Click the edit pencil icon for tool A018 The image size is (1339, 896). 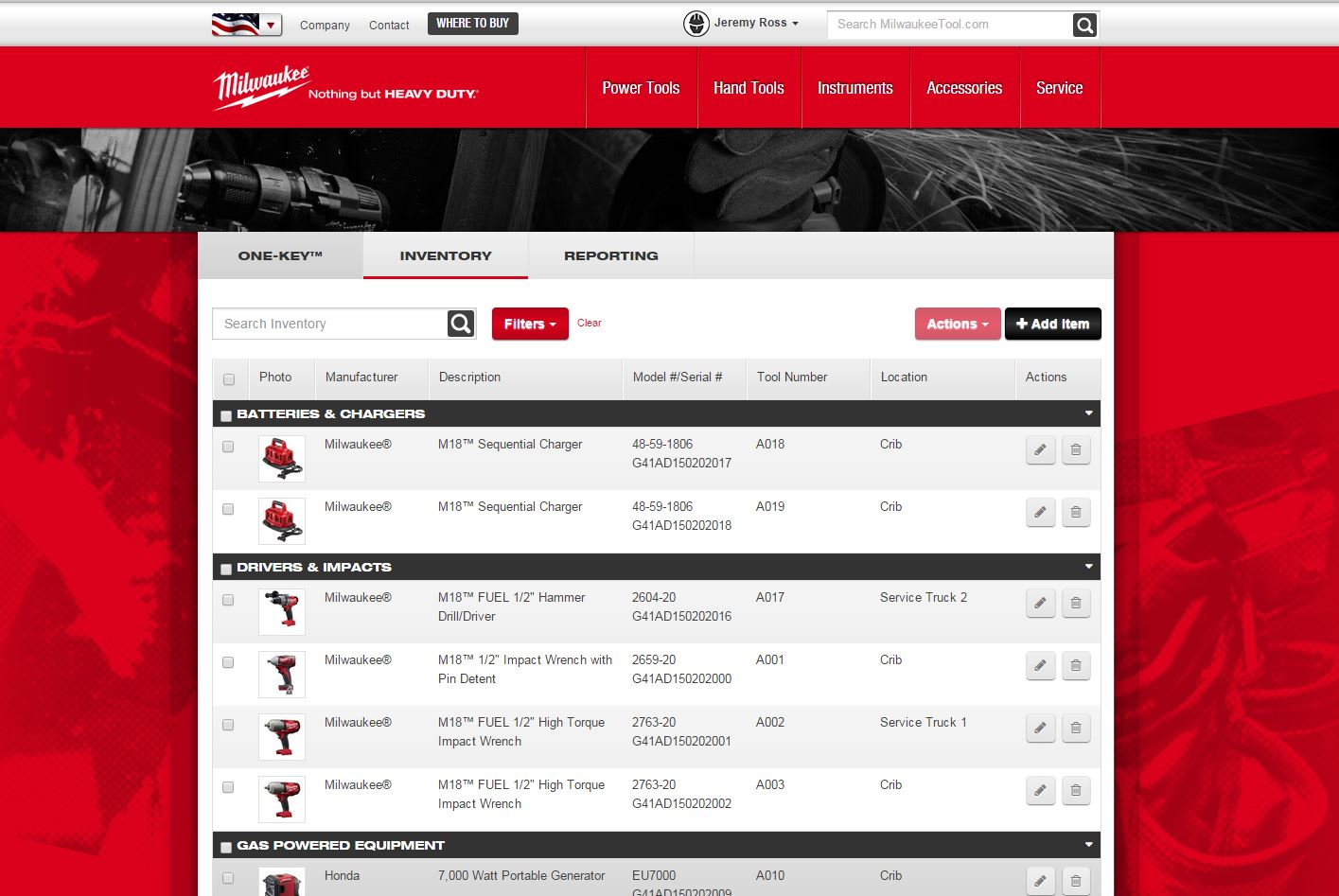coord(1040,450)
